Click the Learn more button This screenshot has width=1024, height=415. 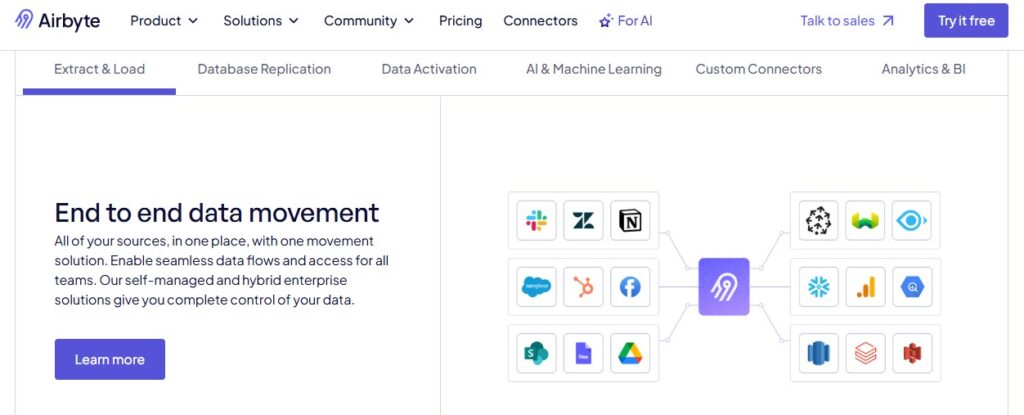coord(110,359)
